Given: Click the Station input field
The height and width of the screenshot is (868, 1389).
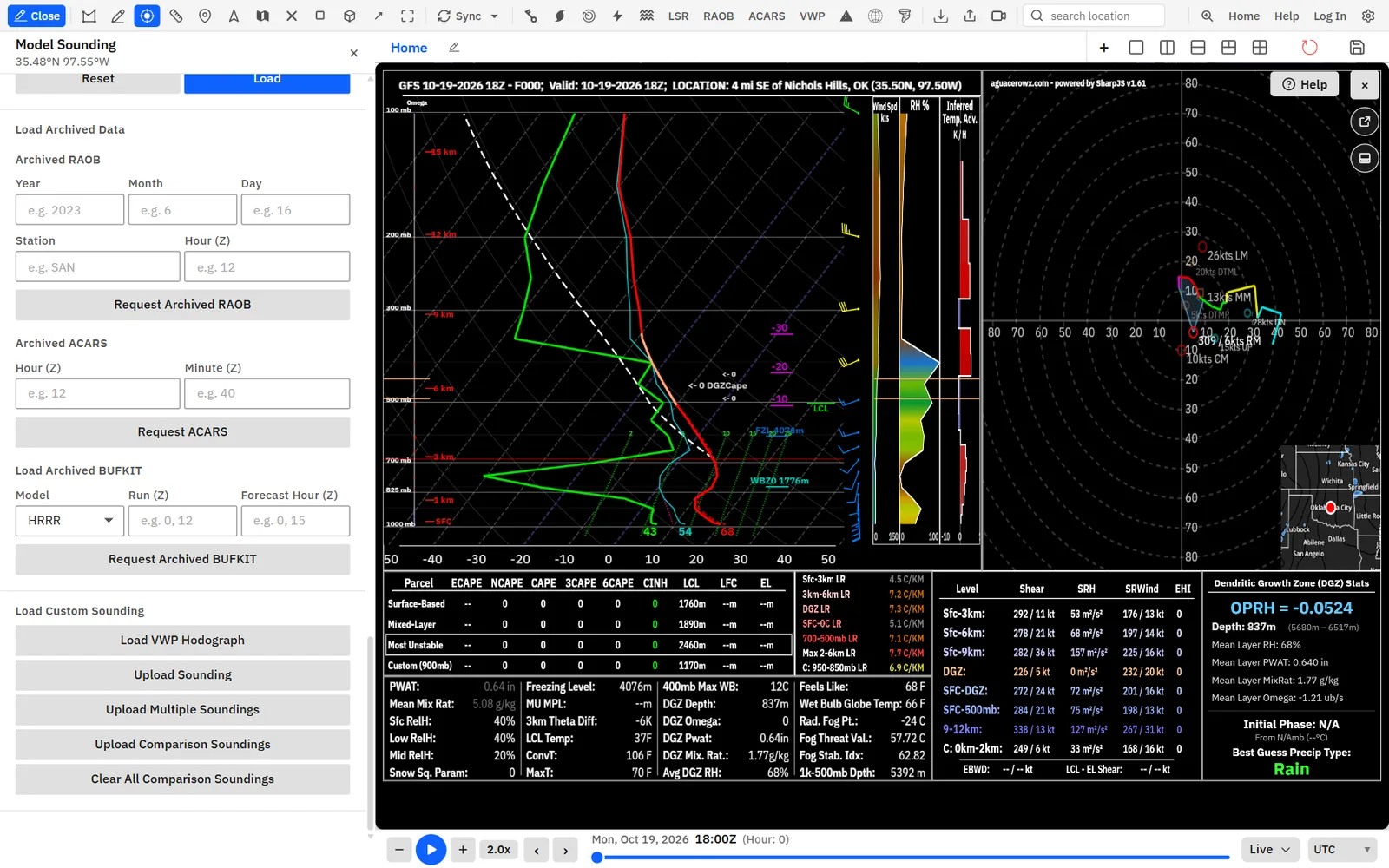Looking at the screenshot, I should pyautogui.click(x=97, y=266).
